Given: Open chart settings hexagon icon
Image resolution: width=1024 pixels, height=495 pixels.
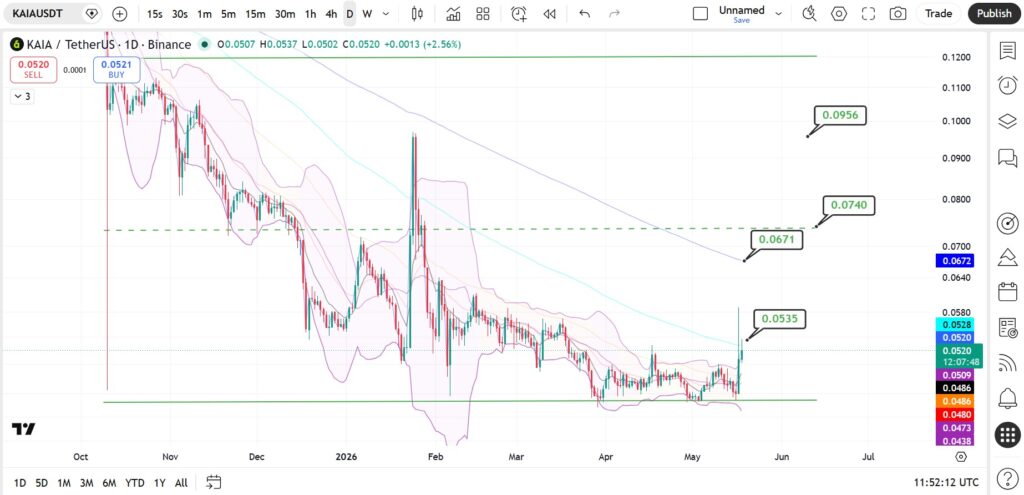Looking at the screenshot, I should click(x=839, y=14).
